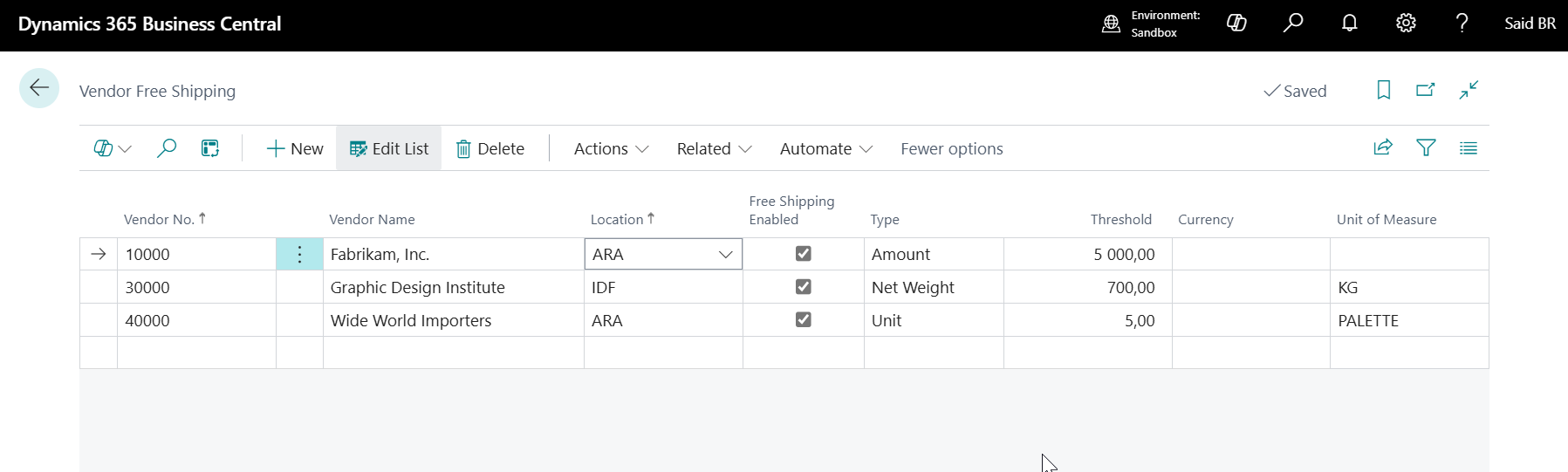Click IDF location cell
The image size is (1568, 472).
click(x=663, y=287)
